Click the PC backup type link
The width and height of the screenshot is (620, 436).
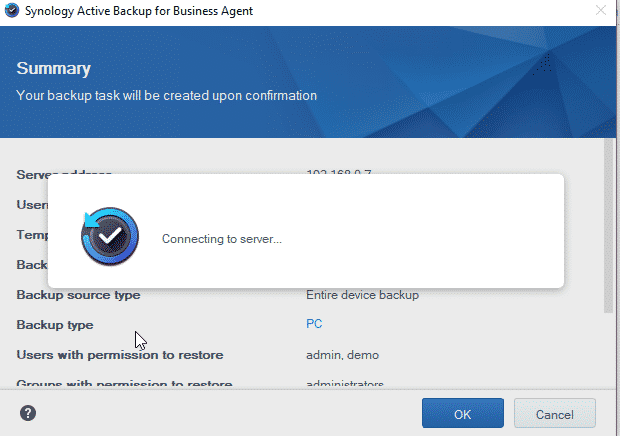pos(314,324)
